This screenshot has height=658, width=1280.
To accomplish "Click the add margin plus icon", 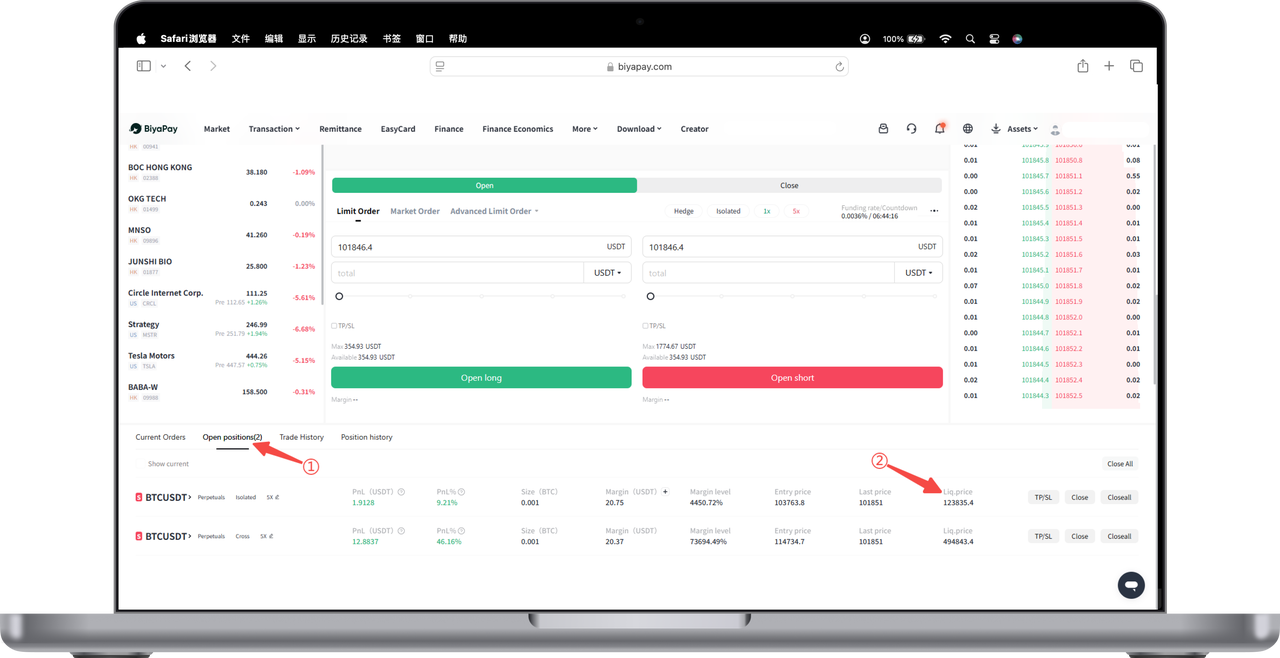I will 666,492.
